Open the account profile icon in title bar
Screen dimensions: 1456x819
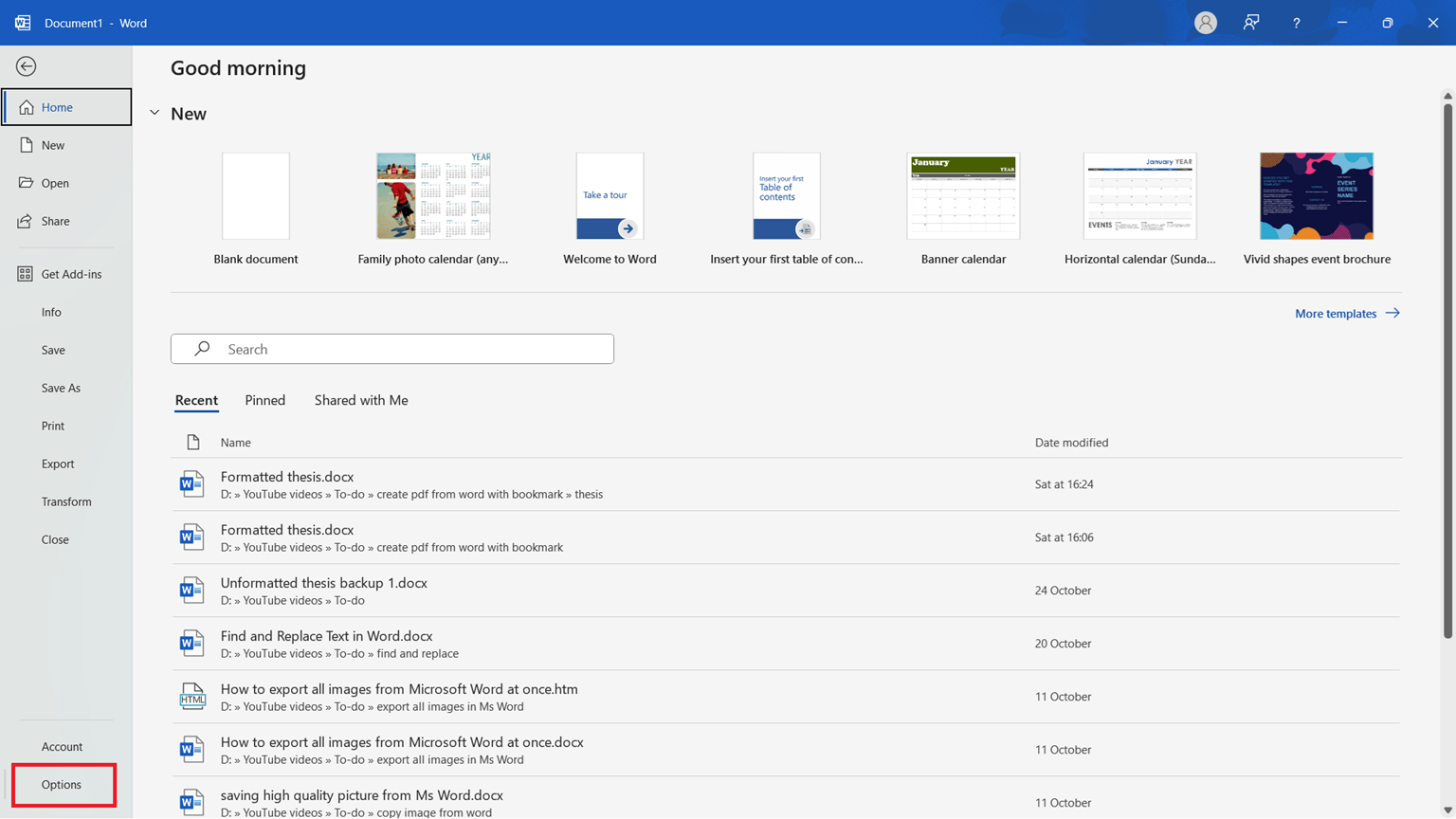pos(1206,23)
